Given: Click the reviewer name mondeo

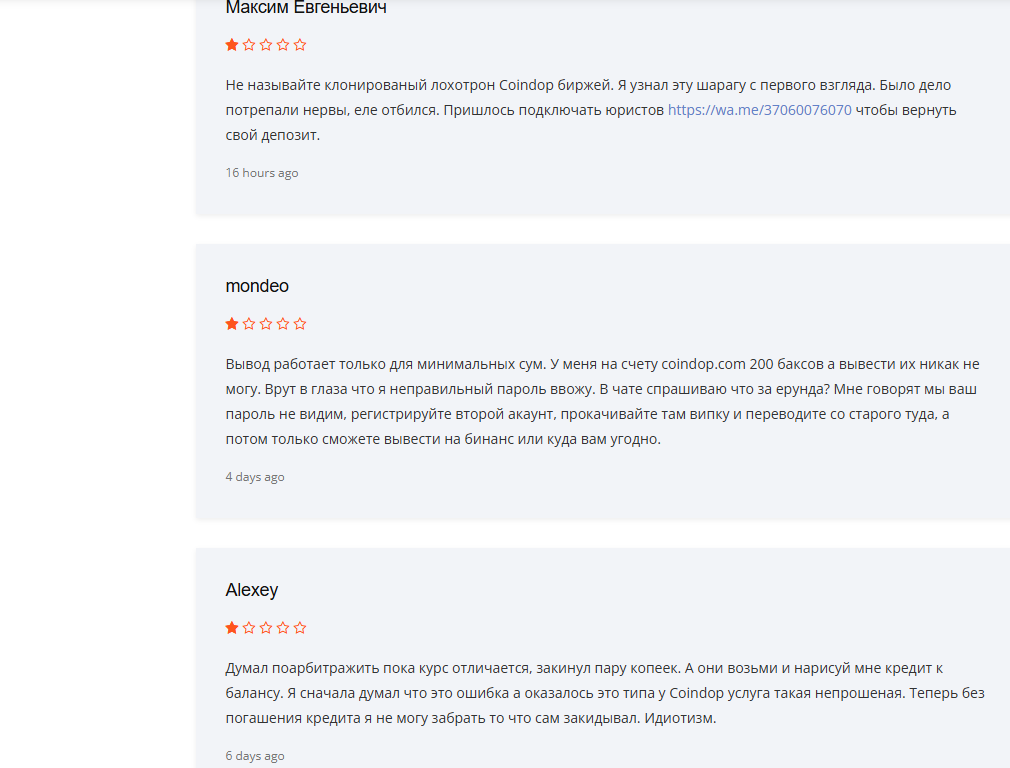Looking at the screenshot, I should [257, 286].
